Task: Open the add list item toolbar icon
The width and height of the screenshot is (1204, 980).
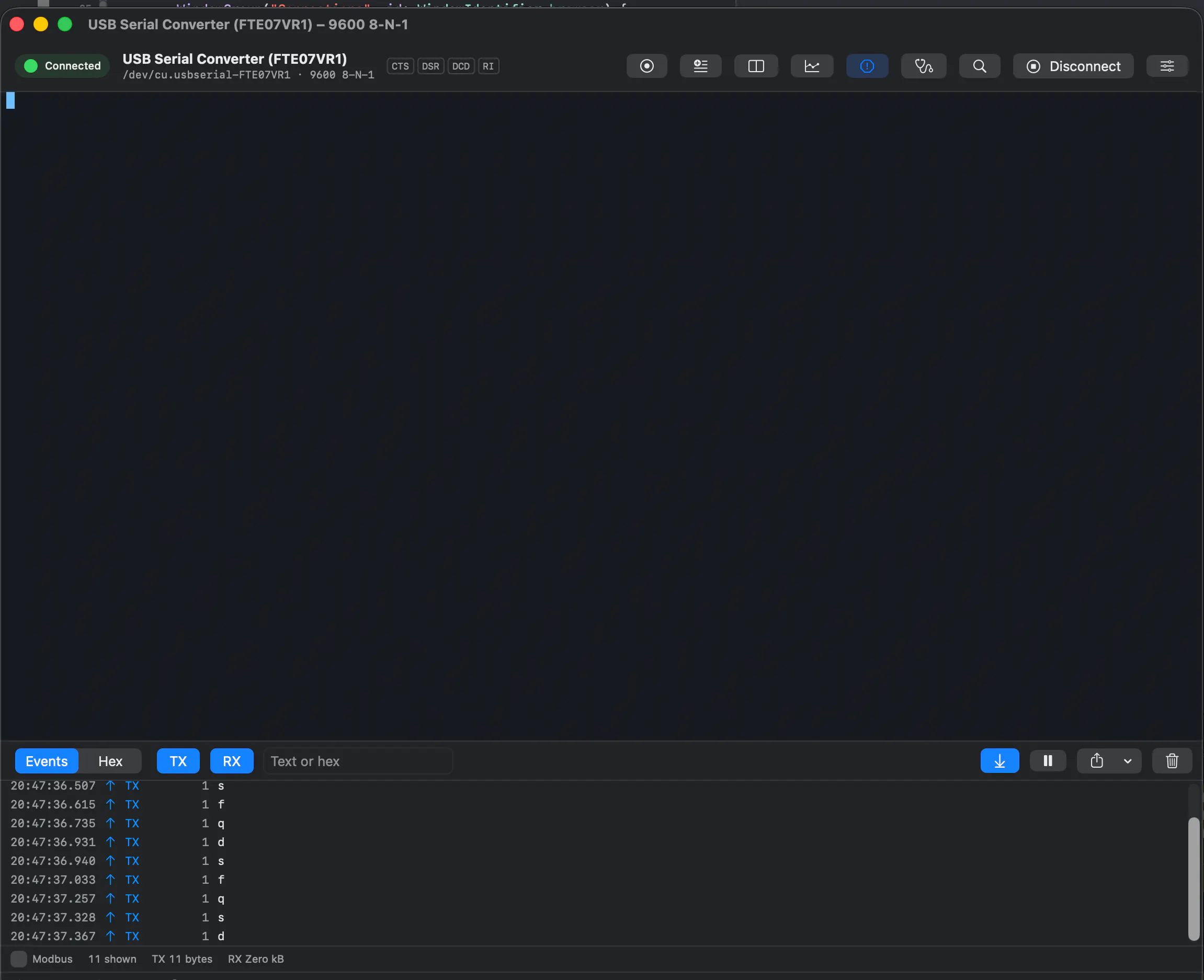Action: point(700,66)
